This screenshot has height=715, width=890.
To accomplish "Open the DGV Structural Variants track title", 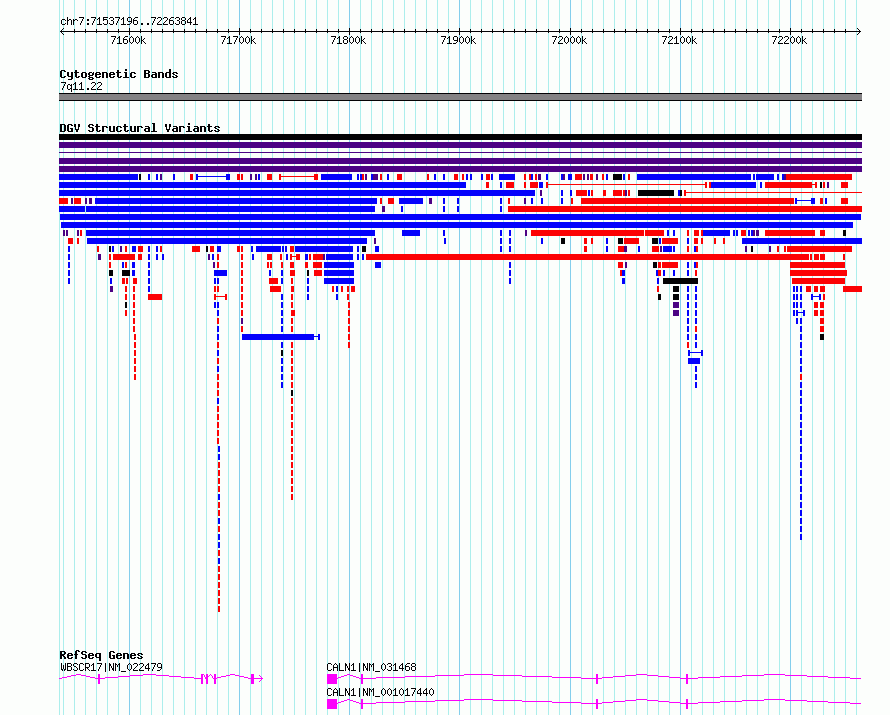I will click(140, 128).
